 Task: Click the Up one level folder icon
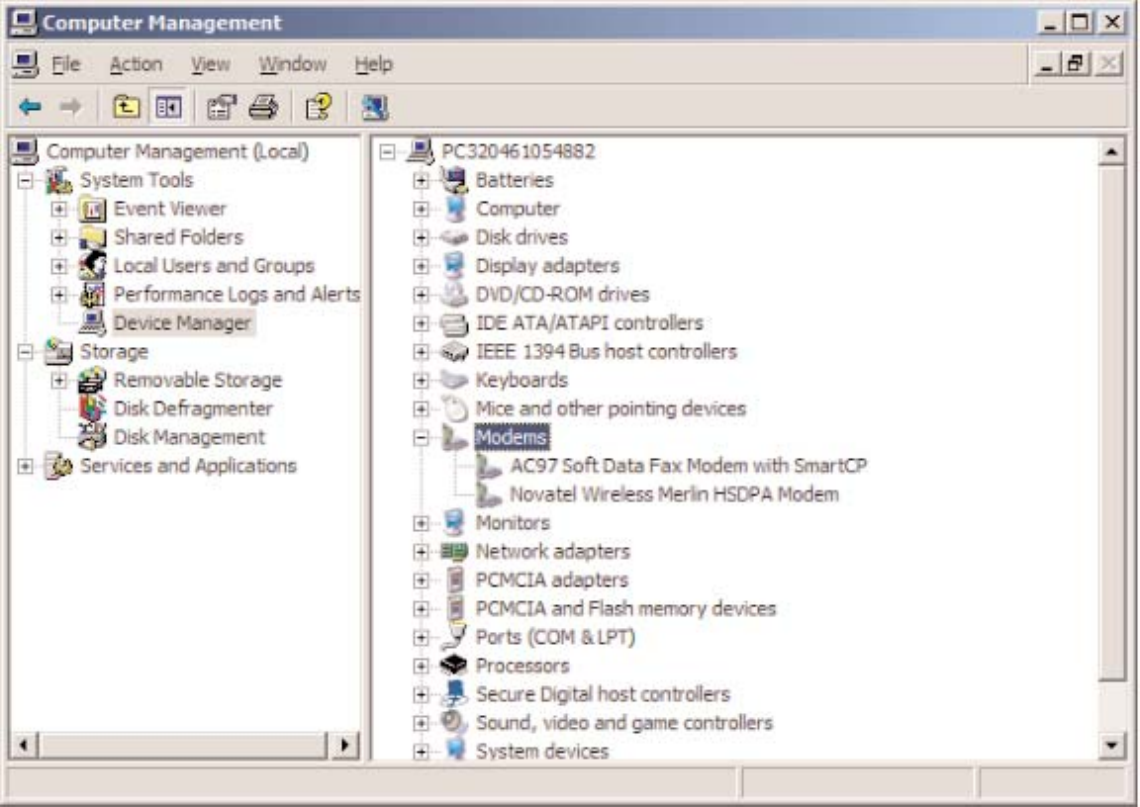(x=126, y=108)
